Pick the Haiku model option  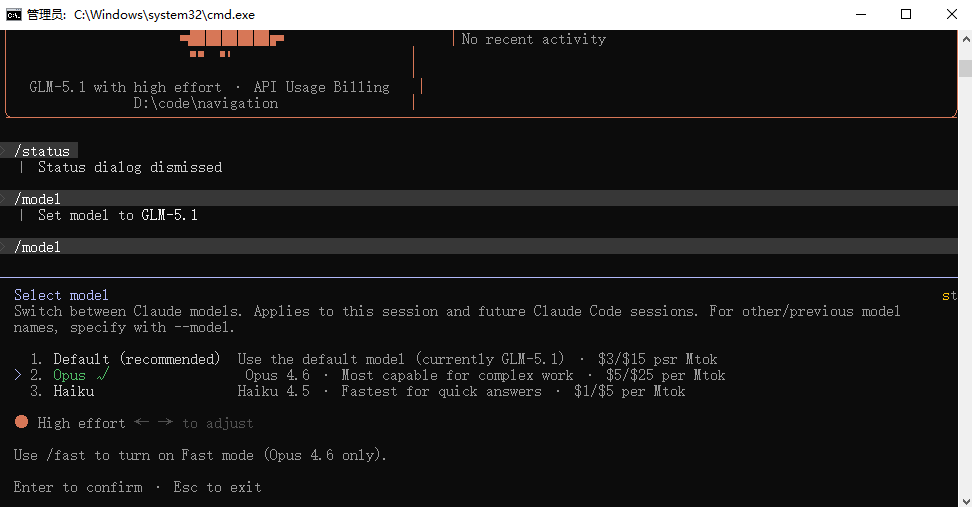pyautogui.click(x=74, y=391)
